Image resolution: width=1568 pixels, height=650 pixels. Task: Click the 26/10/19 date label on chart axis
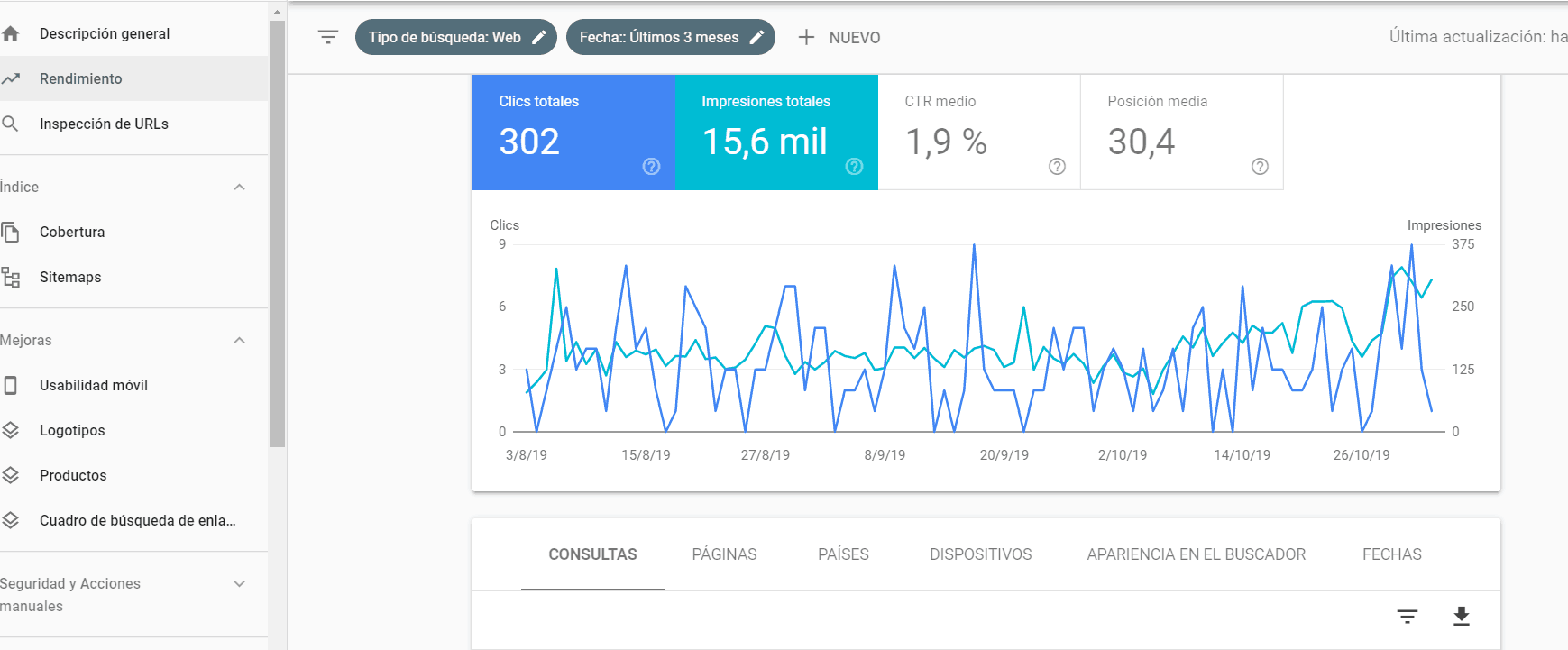coord(1362,455)
